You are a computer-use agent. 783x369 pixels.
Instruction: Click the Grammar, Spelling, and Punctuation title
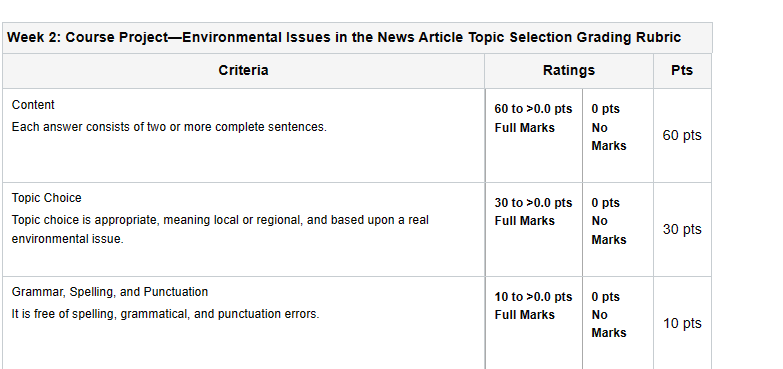[x=110, y=292]
